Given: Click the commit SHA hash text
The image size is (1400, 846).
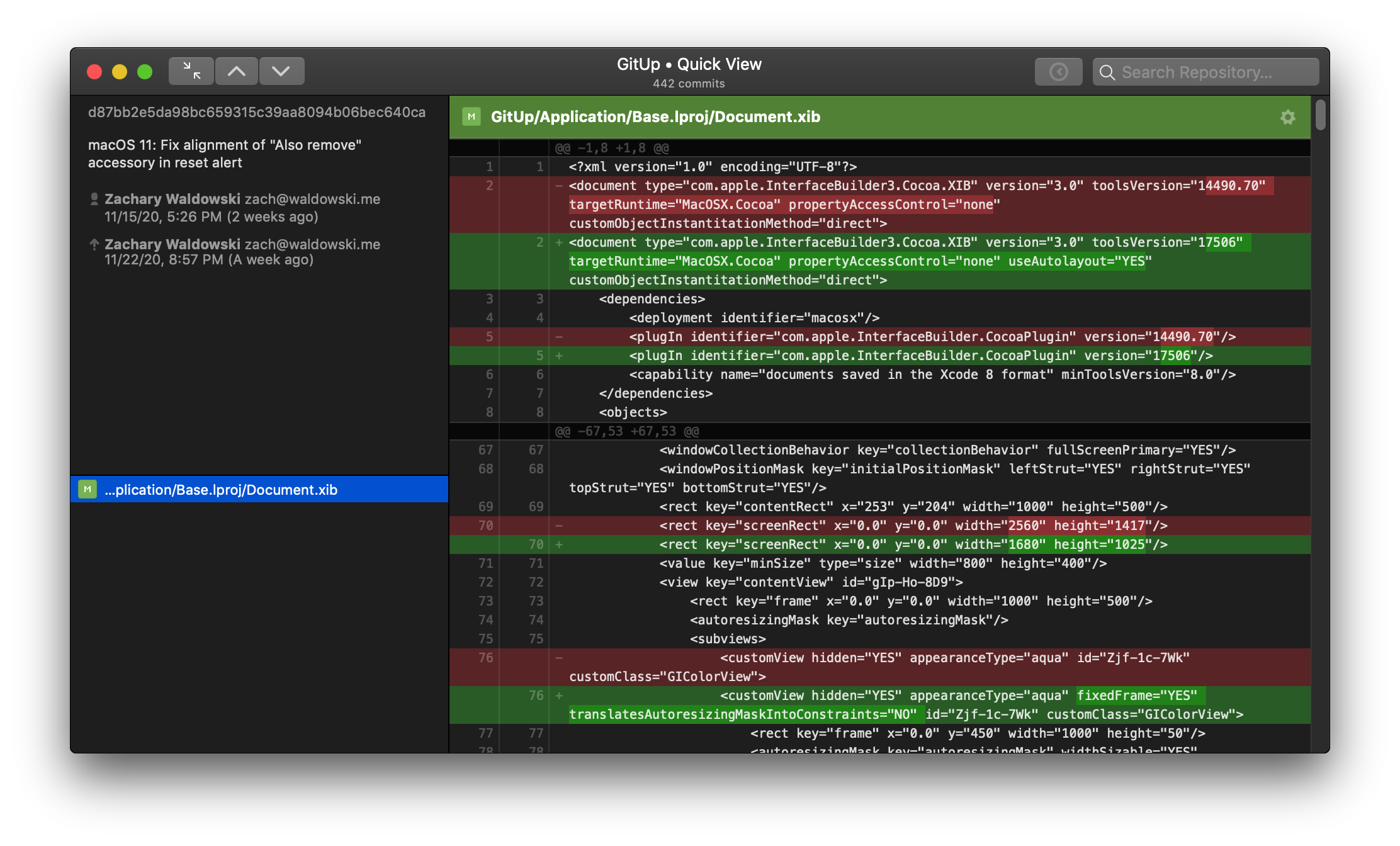Looking at the screenshot, I should click(256, 112).
